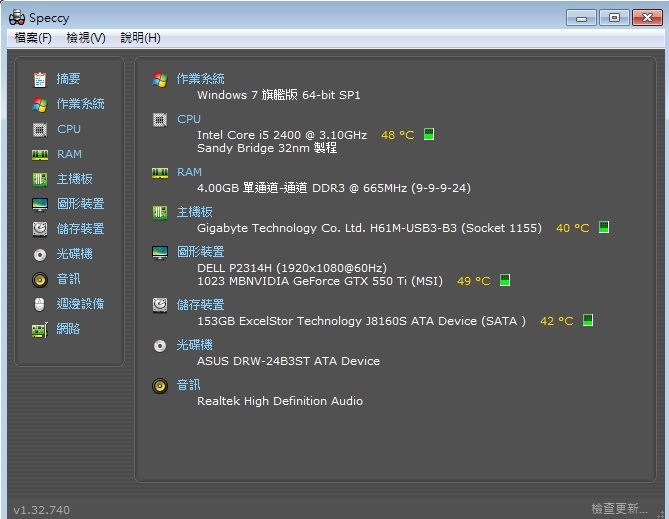Click green temperature indicator next to 48 °C
Screen dimensions: 669x519
coord(429,134)
